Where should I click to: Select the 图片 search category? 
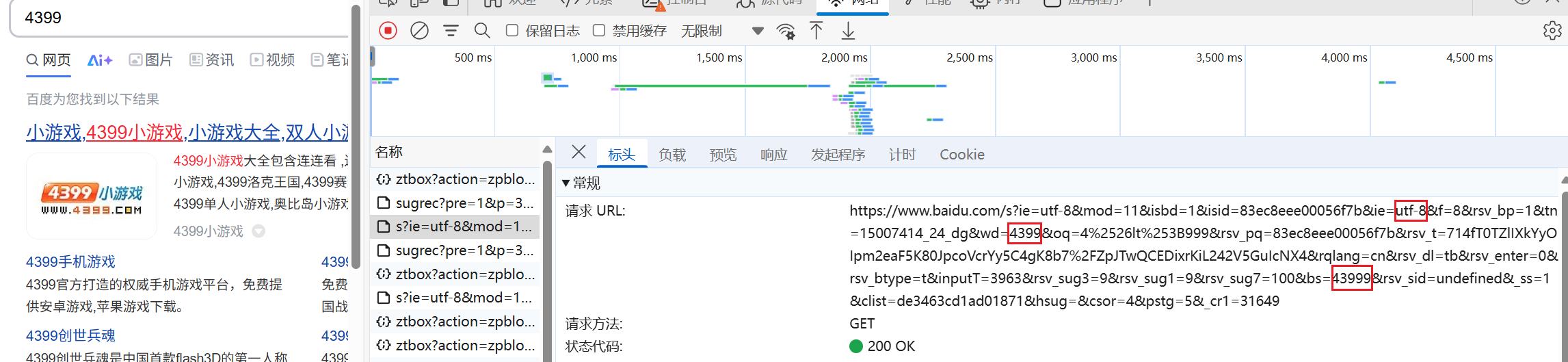(150, 60)
